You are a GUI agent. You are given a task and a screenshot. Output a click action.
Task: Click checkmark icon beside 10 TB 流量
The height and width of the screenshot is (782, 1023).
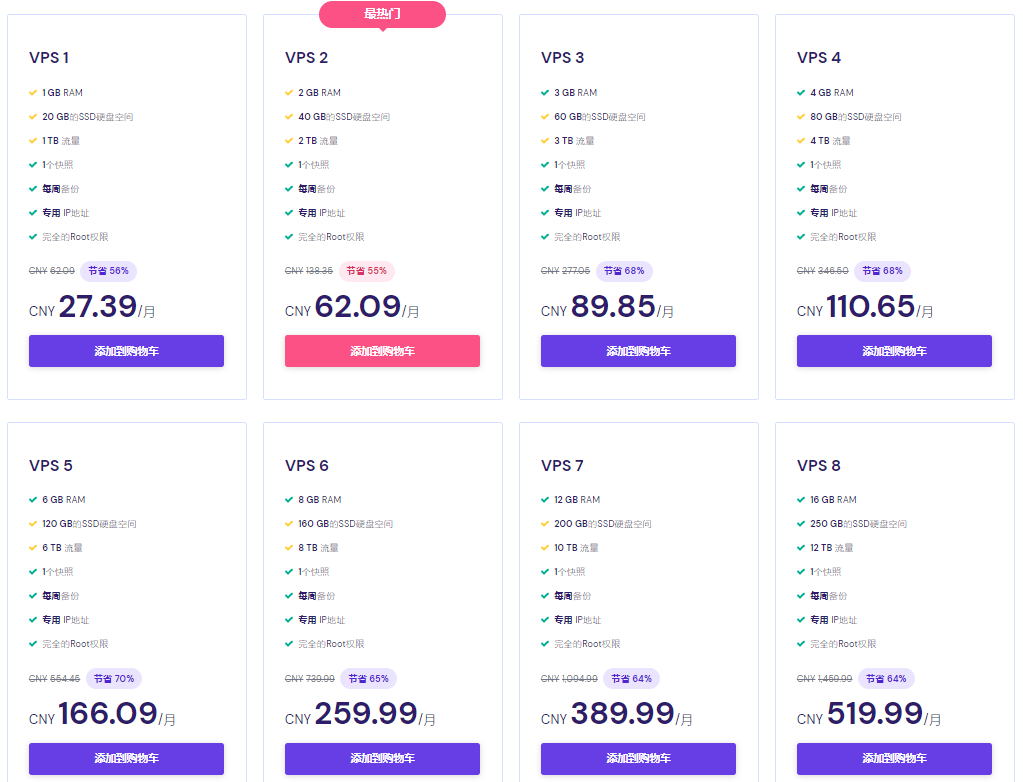pyautogui.click(x=545, y=548)
